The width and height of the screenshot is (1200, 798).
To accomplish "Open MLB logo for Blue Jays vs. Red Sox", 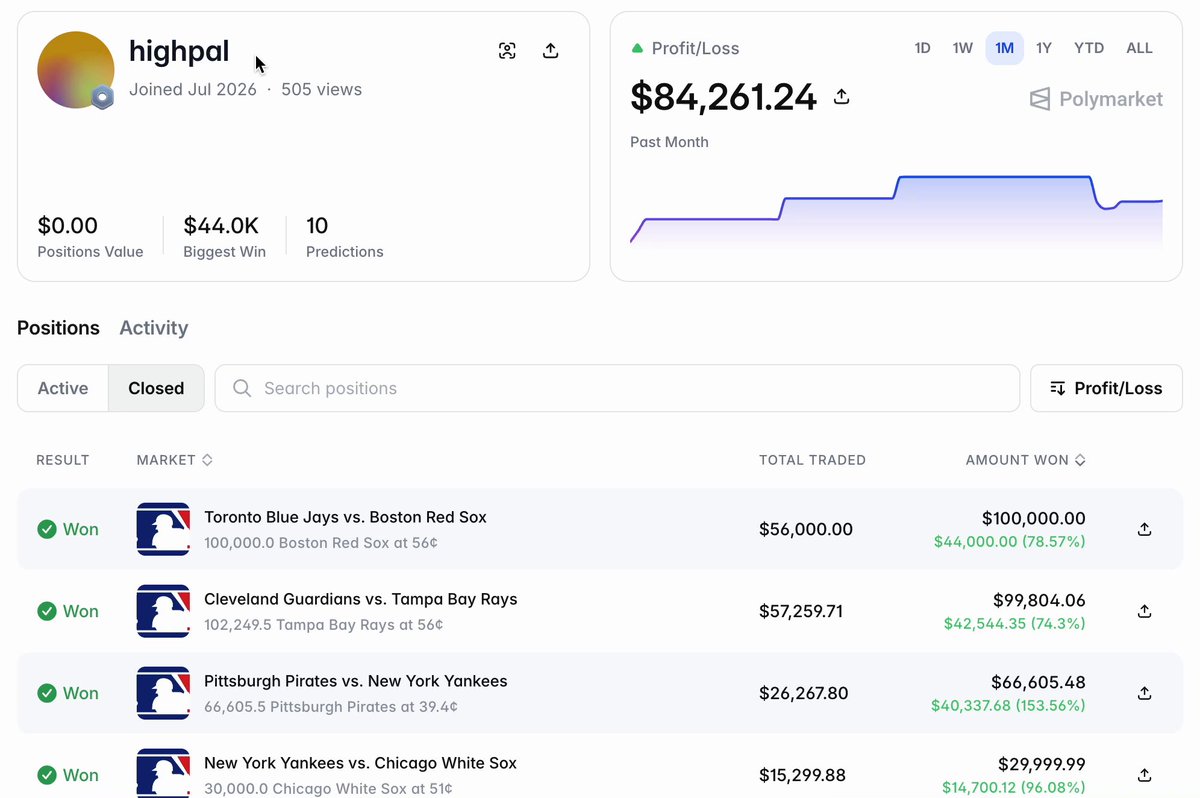I will (163, 529).
